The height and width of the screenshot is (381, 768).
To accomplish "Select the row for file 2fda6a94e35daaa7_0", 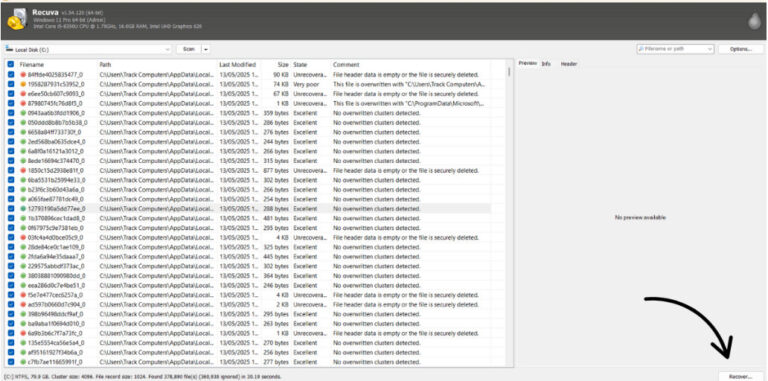I will 248,257.
